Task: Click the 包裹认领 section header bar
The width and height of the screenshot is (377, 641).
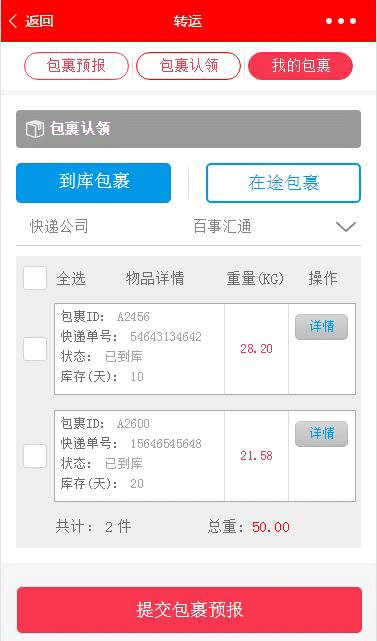Action: click(188, 129)
